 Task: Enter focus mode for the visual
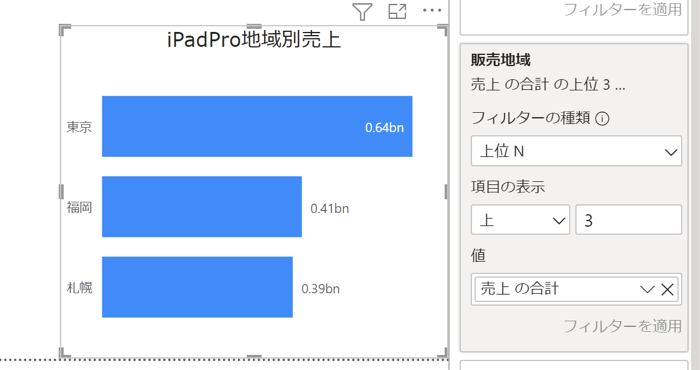tap(397, 11)
